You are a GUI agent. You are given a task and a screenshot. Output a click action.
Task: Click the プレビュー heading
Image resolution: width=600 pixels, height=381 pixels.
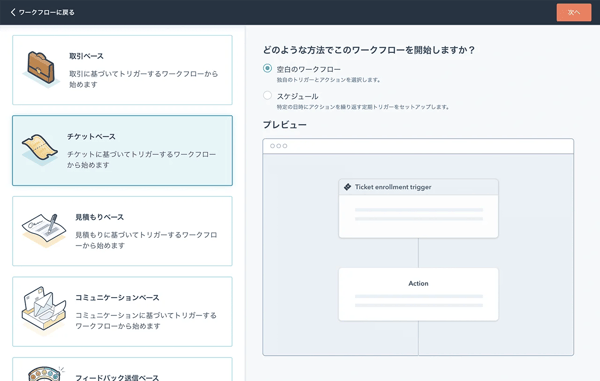pyautogui.click(x=285, y=125)
